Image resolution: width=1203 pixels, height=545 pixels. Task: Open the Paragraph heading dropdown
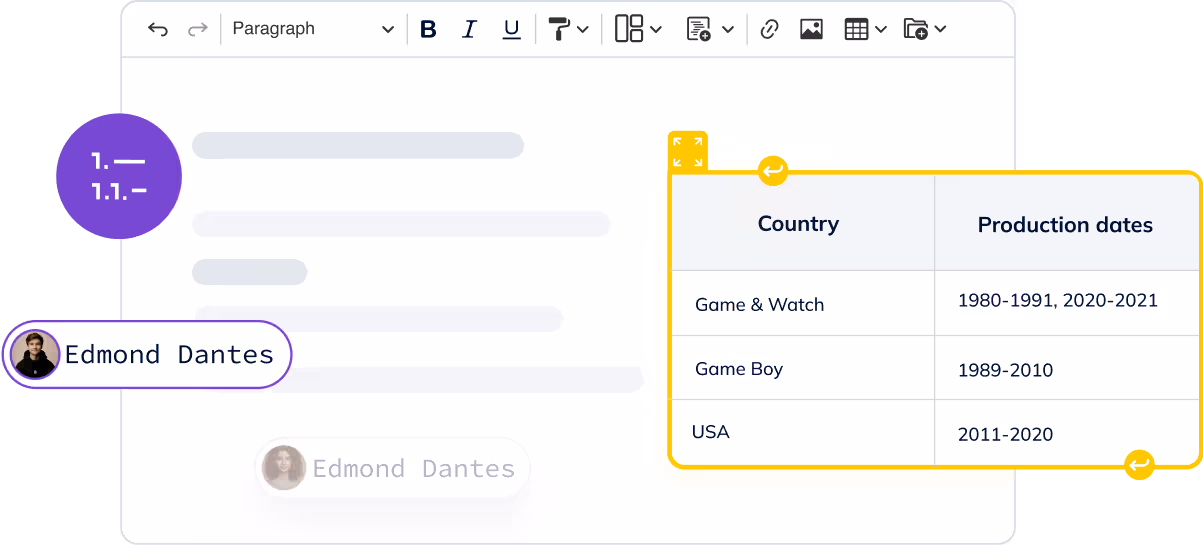pyautogui.click(x=312, y=29)
